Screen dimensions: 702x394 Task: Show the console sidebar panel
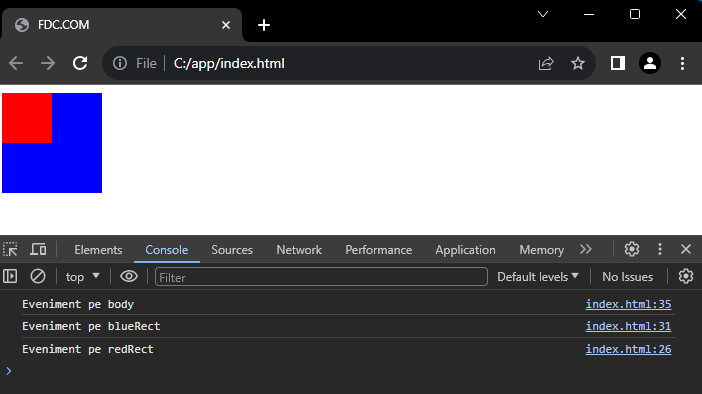click(x=10, y=276)
